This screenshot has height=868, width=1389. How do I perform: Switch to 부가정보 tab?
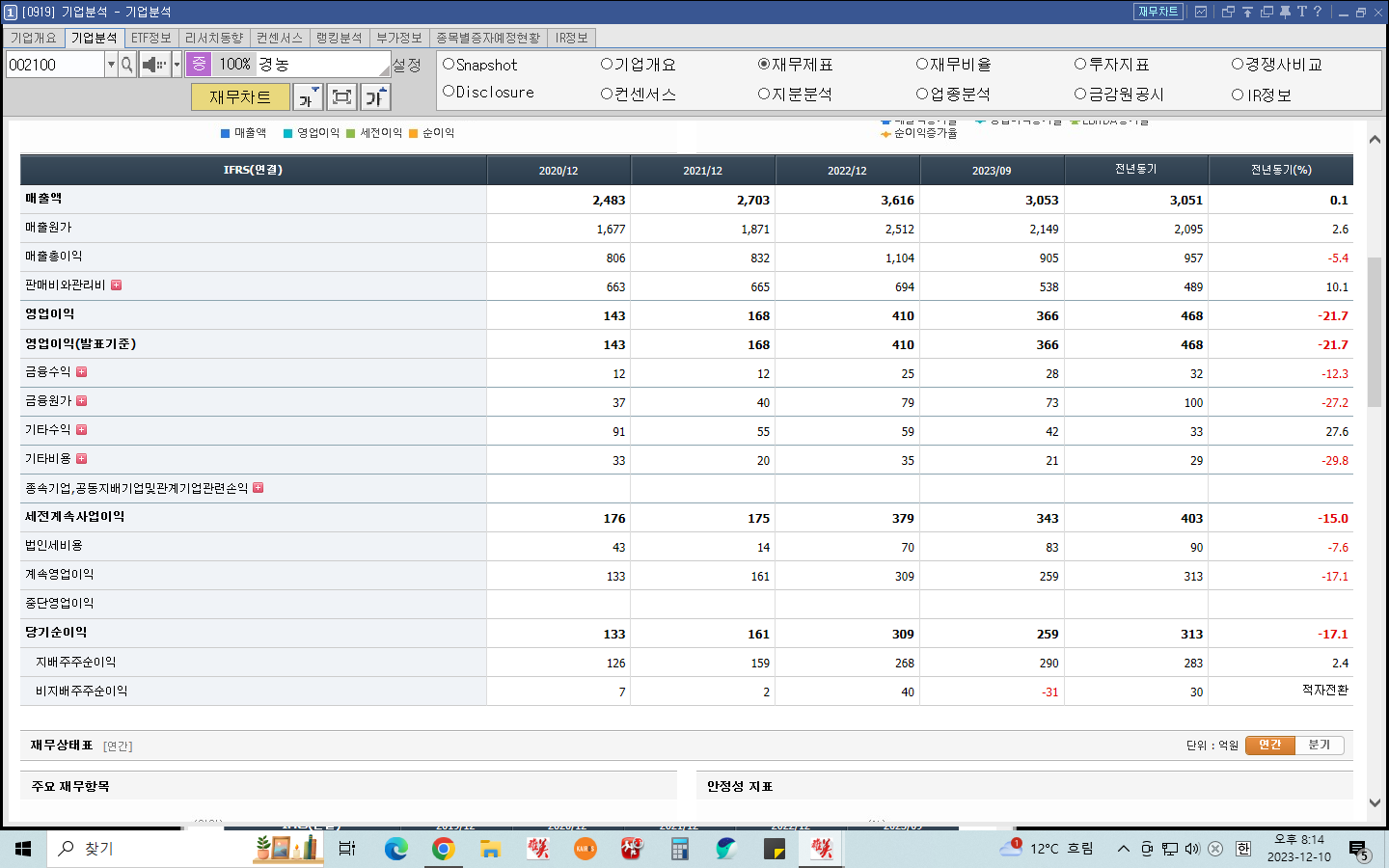point(399,38)
